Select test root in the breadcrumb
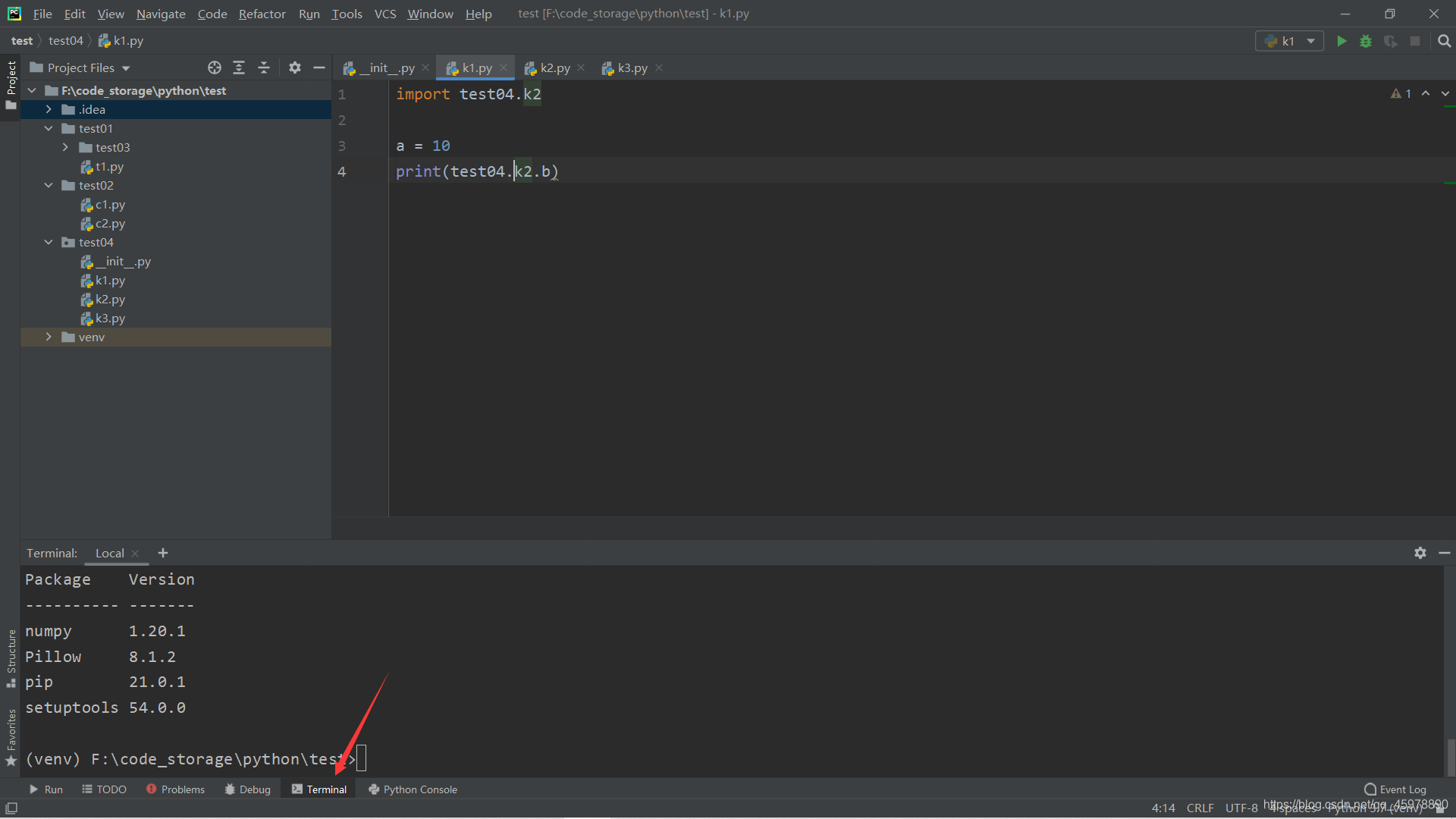The height and width of the screenshot is (819, 1456). (22, 41)
